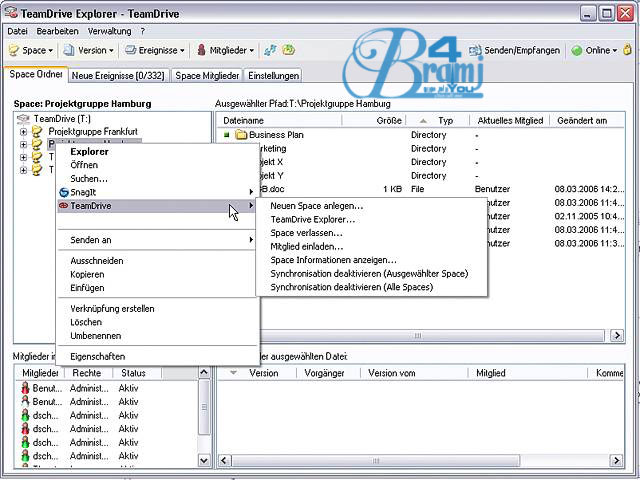
Task: Open the Bearbeiten menu
Action: 57,31
